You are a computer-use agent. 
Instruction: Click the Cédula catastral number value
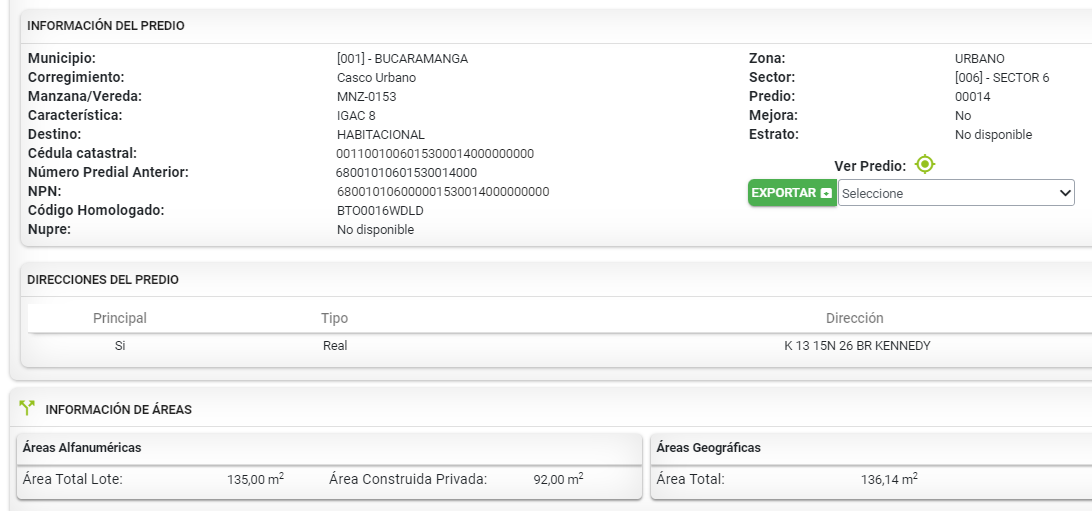(435, 154)
